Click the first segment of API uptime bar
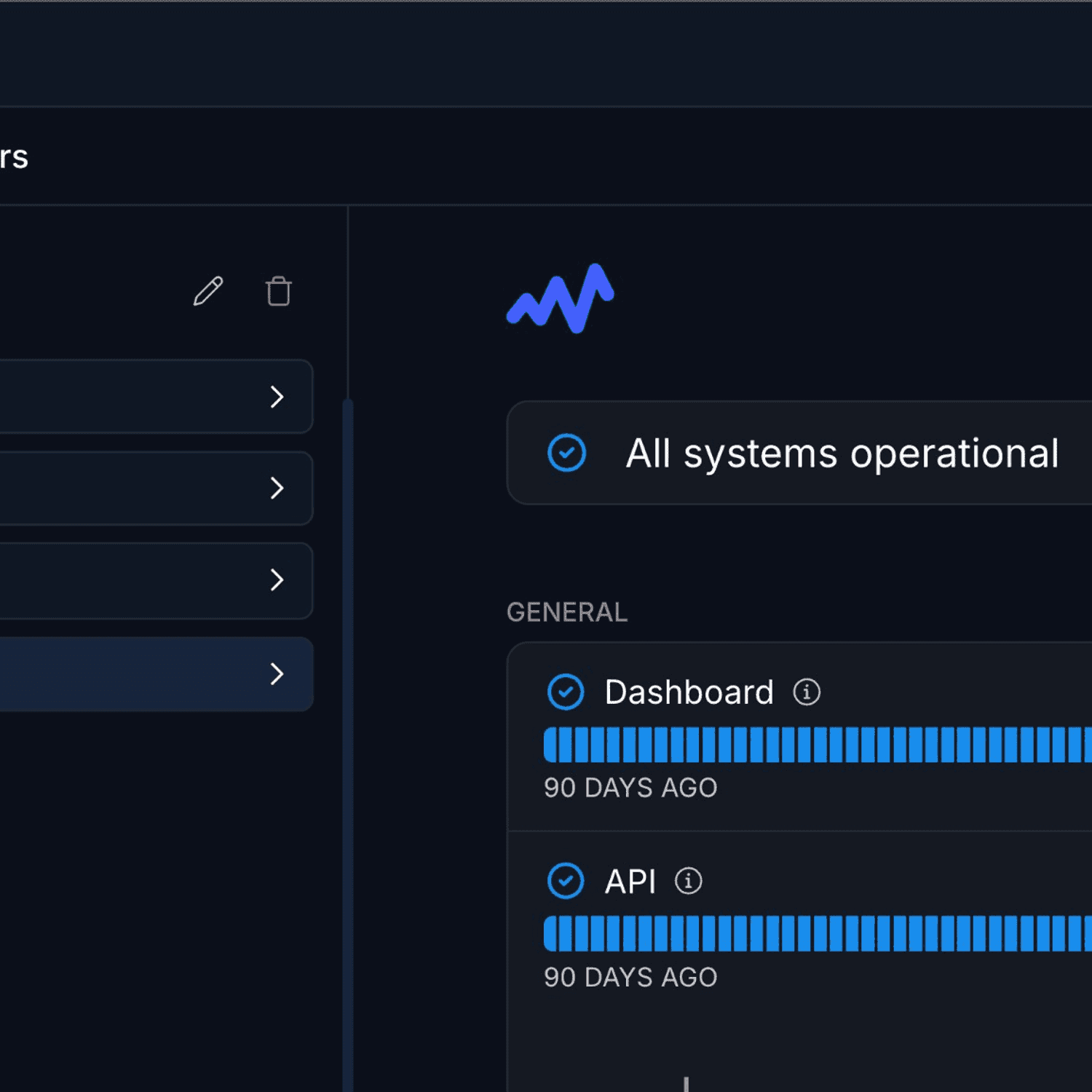The image size is (1092, 1092). coord(550,934)
